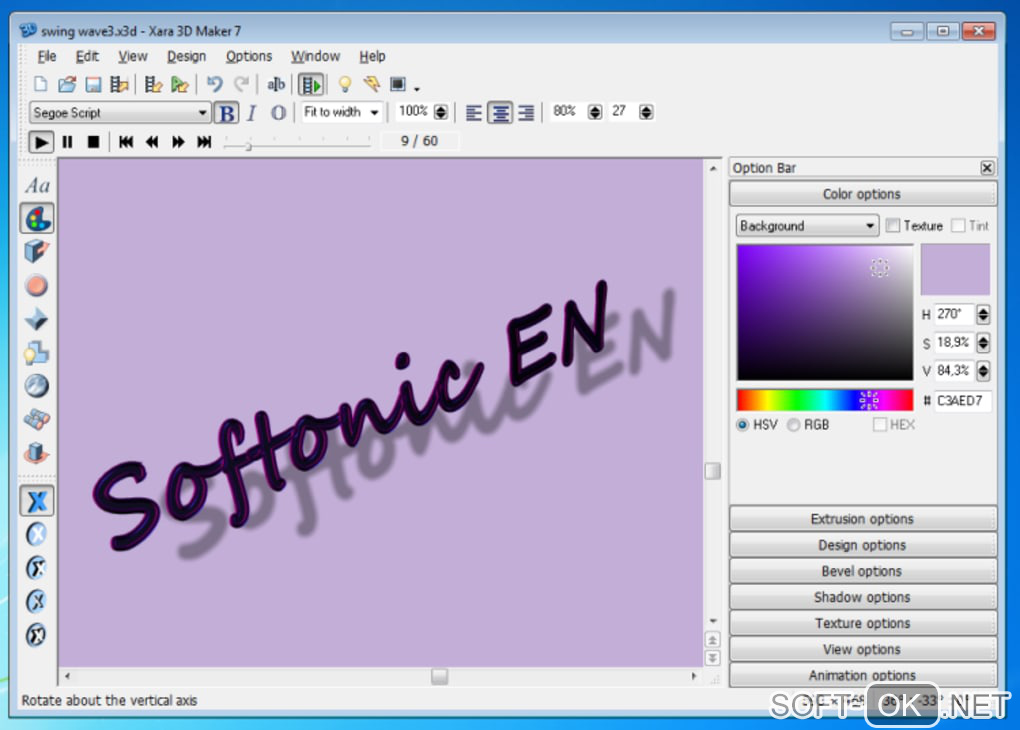Adjust the 80% spacing stepper
Screen dimensions: 1020x730
pos(595,112)
